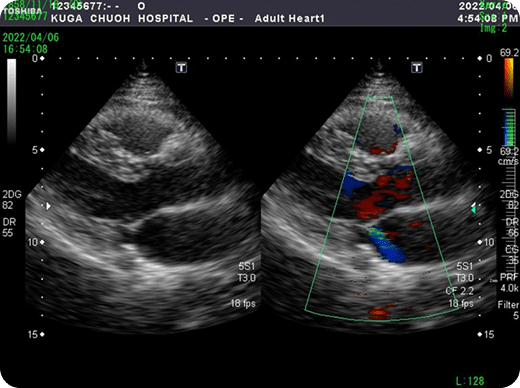
Task: Select the green focus arrow on right scale
Action: 473,209
